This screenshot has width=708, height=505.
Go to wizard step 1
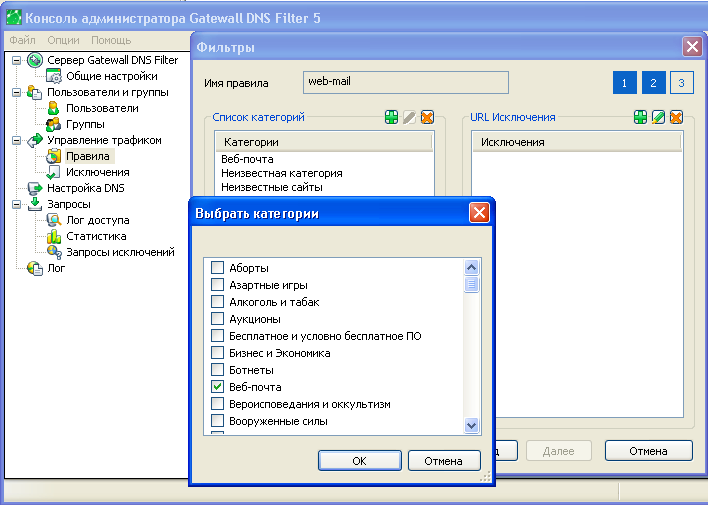point(624,83)
